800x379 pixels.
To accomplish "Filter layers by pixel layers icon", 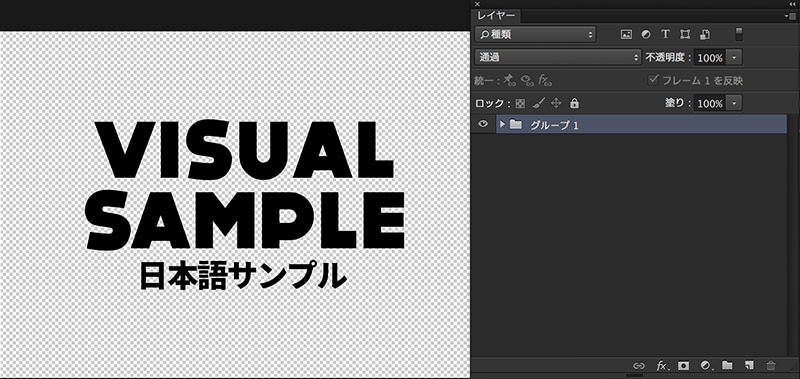I will (626, 34).
